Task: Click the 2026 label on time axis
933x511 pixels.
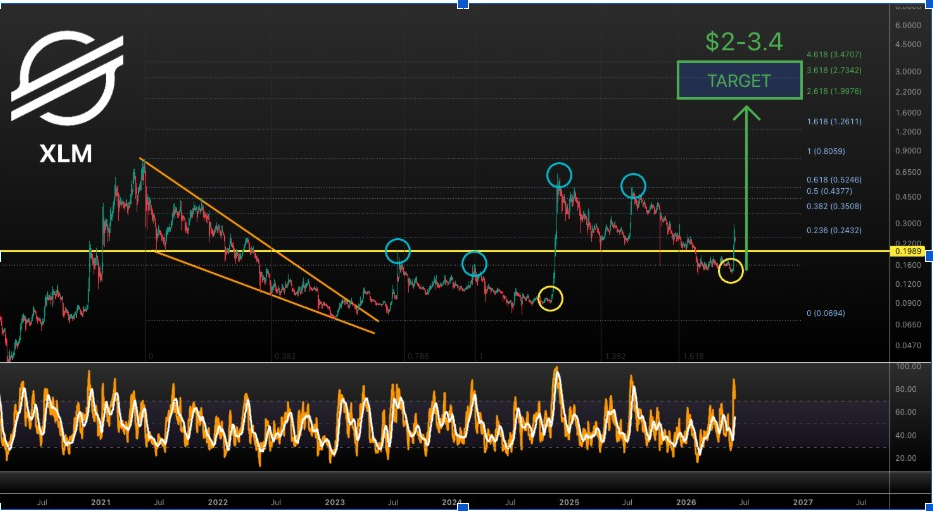Action: [687, 502]
